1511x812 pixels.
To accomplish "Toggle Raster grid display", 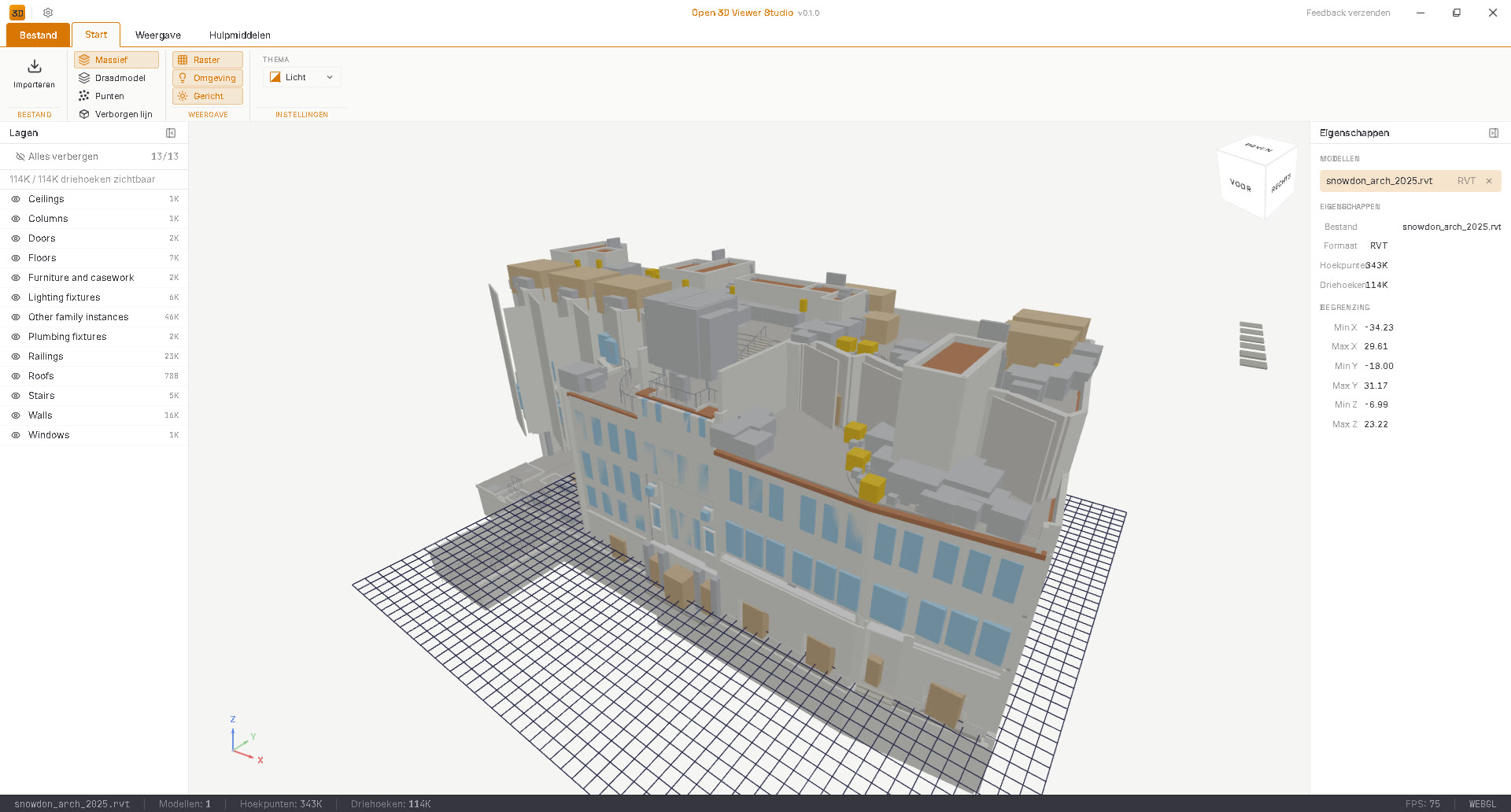I will click(x=208, y=60).
